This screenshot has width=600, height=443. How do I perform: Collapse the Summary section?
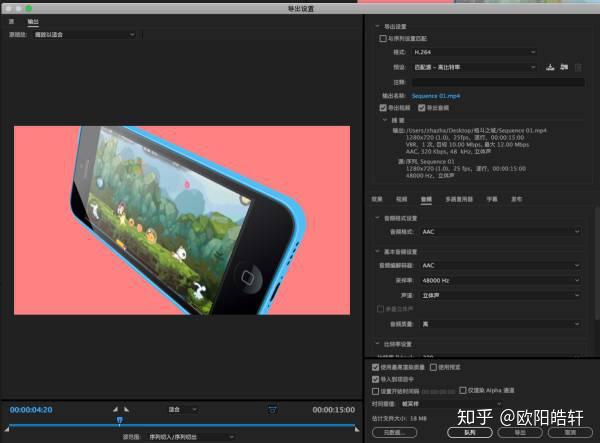coord(385,120)
